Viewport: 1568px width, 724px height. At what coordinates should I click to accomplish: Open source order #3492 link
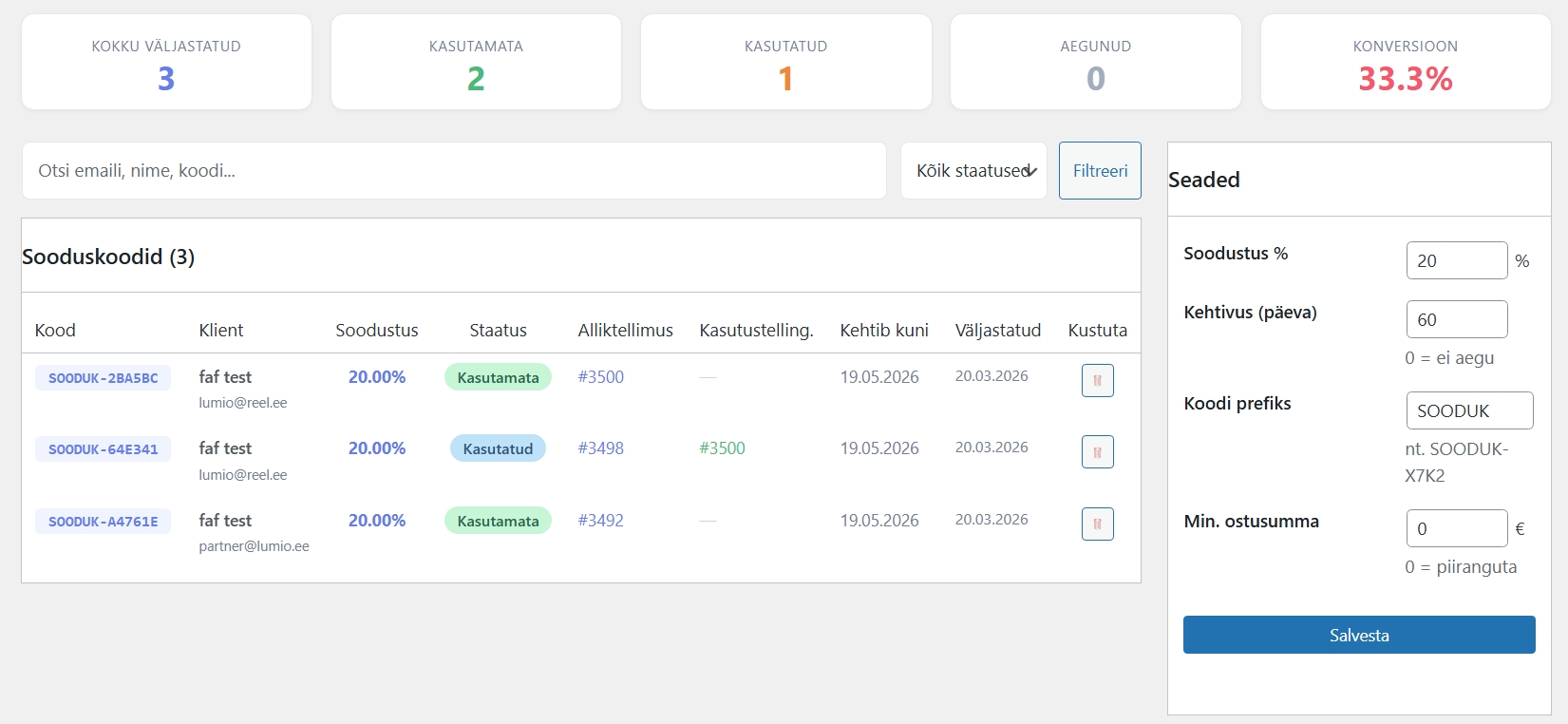[x=600, y=521]
